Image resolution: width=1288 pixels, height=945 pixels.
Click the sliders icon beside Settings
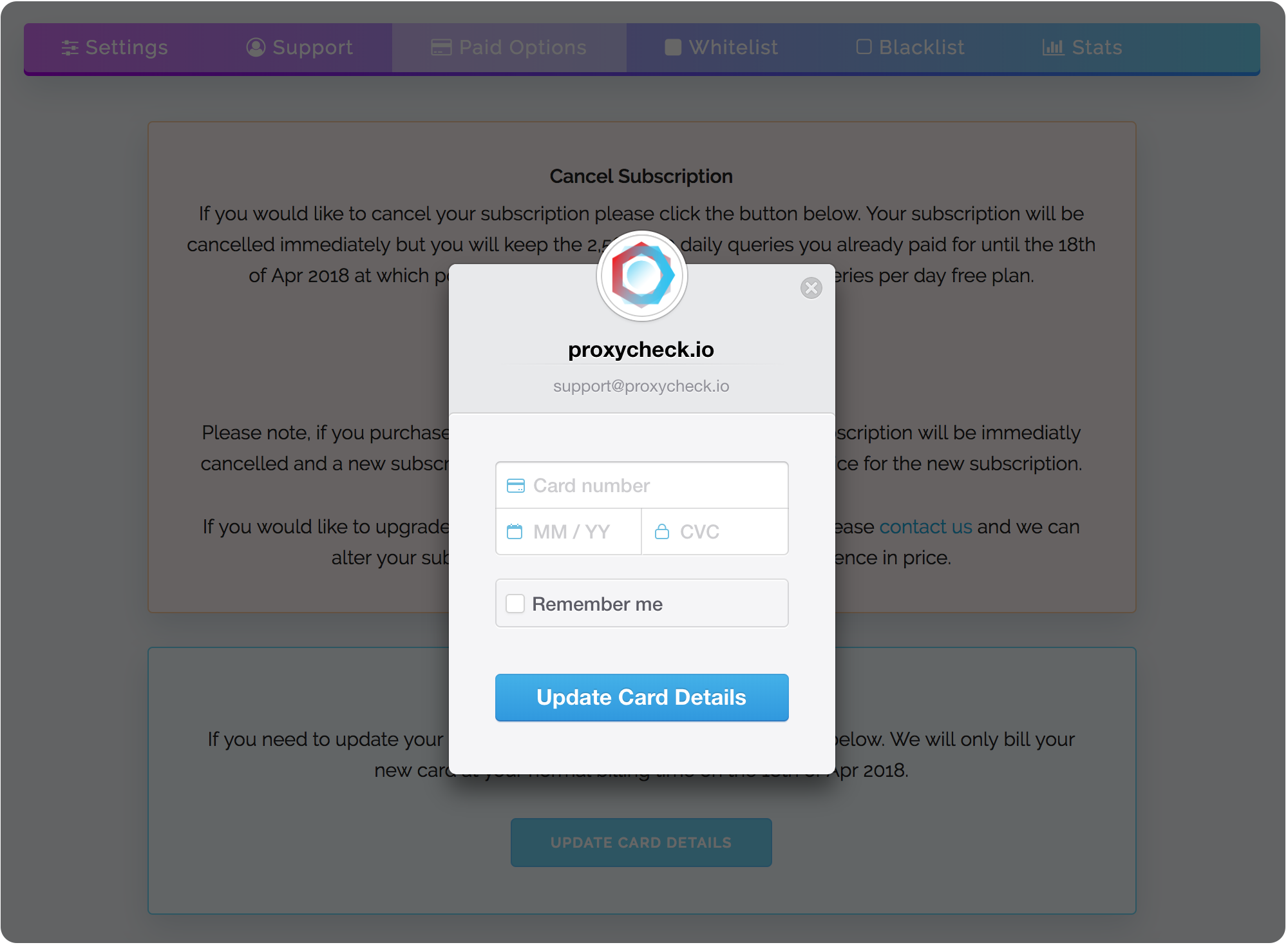tap(70, 48)
